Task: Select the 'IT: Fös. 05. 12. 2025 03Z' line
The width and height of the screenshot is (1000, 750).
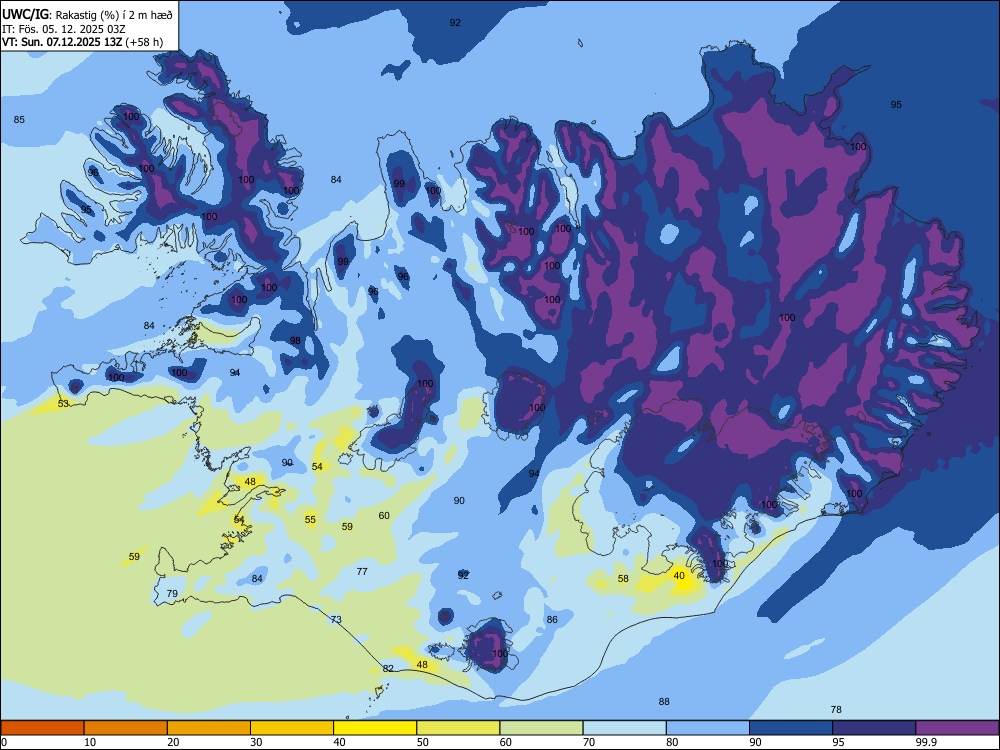Action: point(64,29)
